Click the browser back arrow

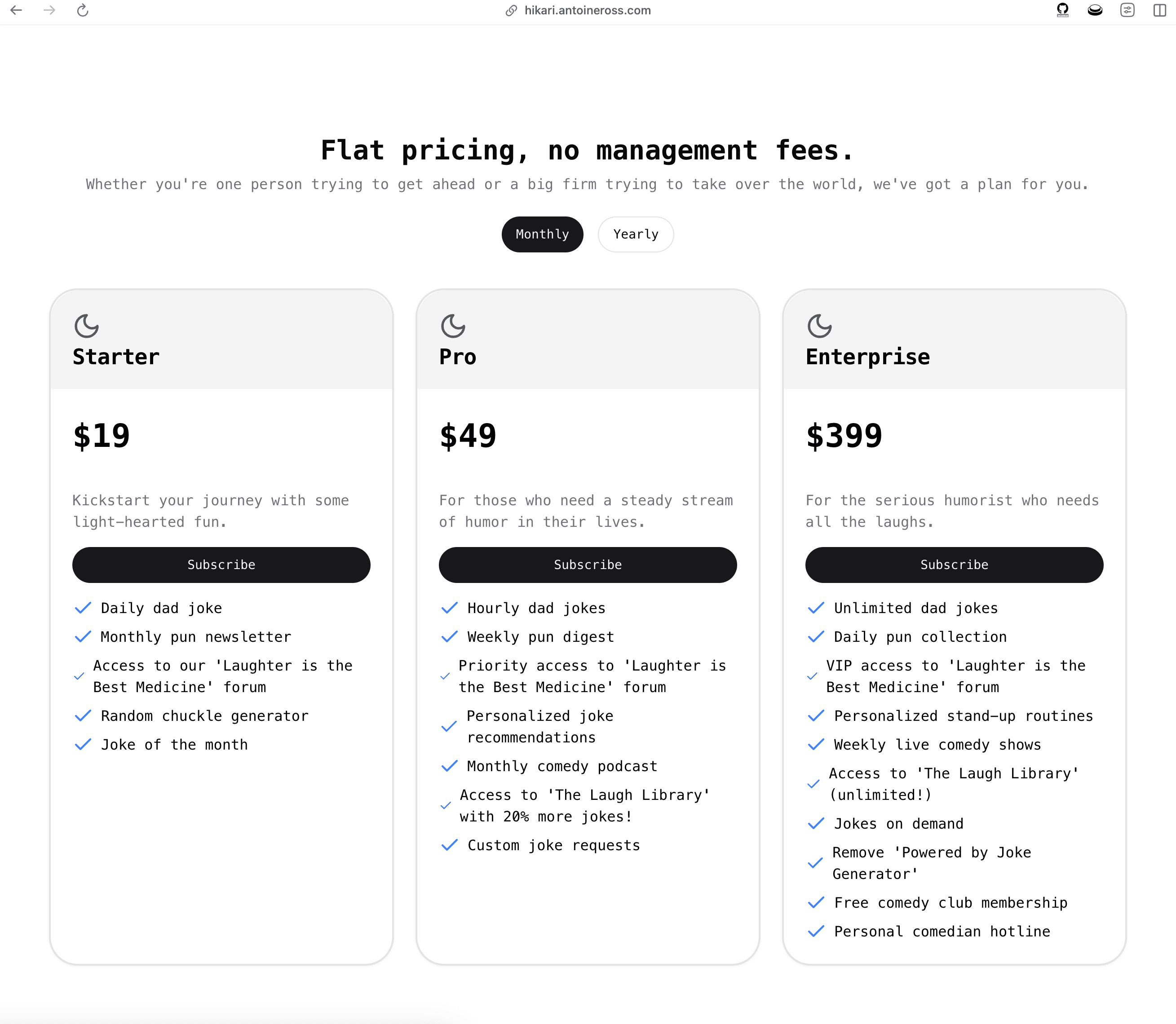point(17,10)
